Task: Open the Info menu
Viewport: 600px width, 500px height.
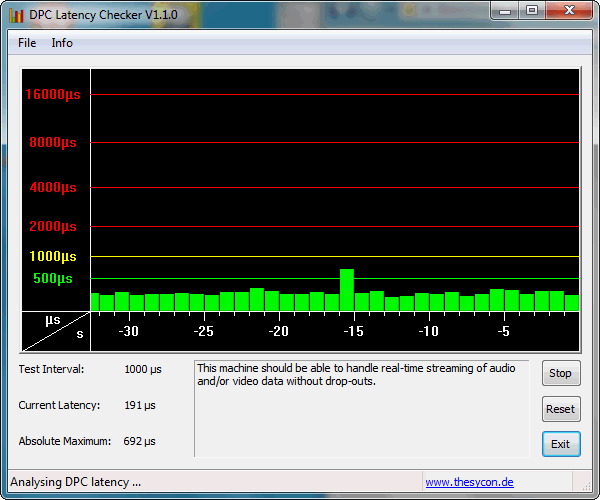Action: (62, 43)
